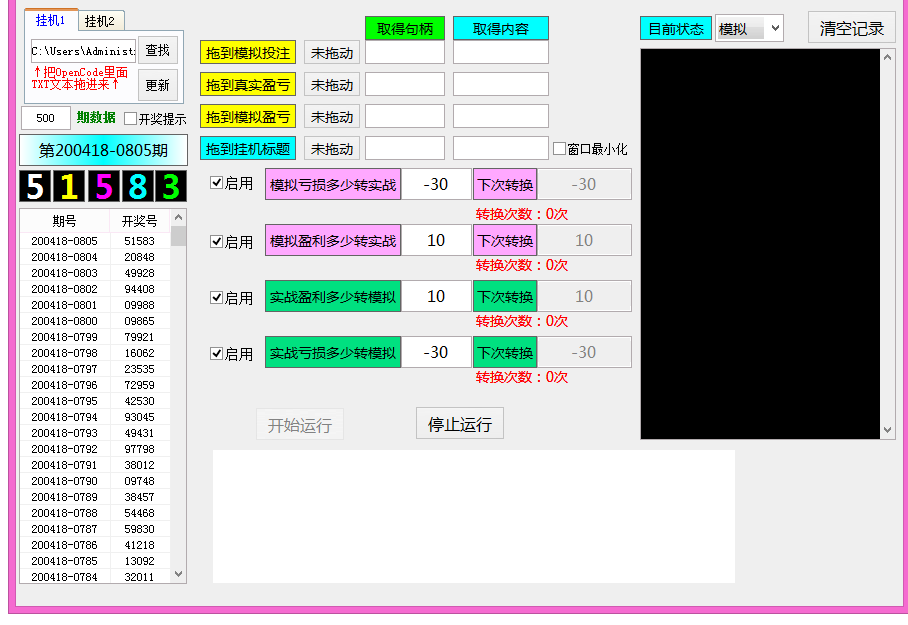Click the green 实战亏损多少转模拟 label
The width and height of the screenshot is (908, 625).
[333, 352]
